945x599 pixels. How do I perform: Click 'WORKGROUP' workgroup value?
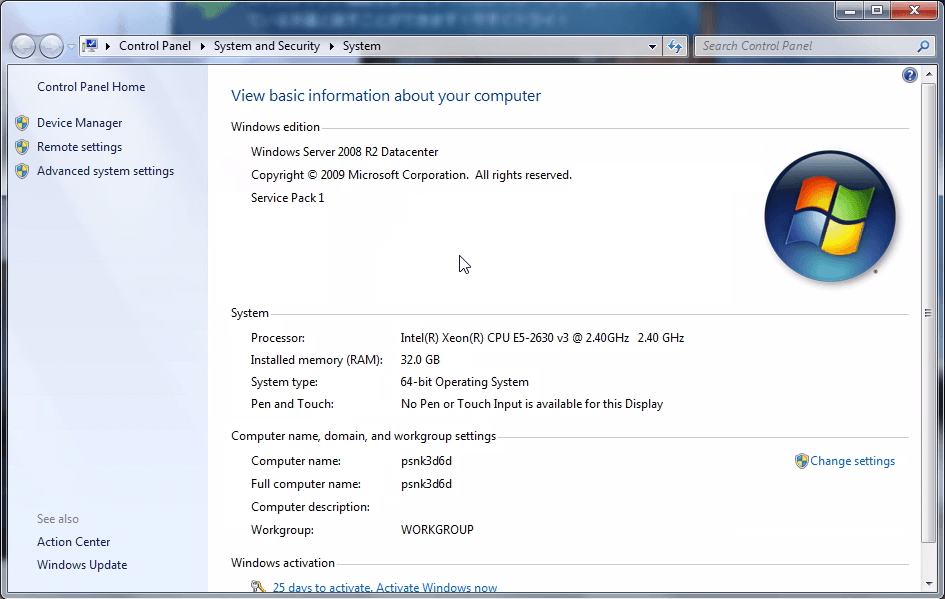(437, 530)
